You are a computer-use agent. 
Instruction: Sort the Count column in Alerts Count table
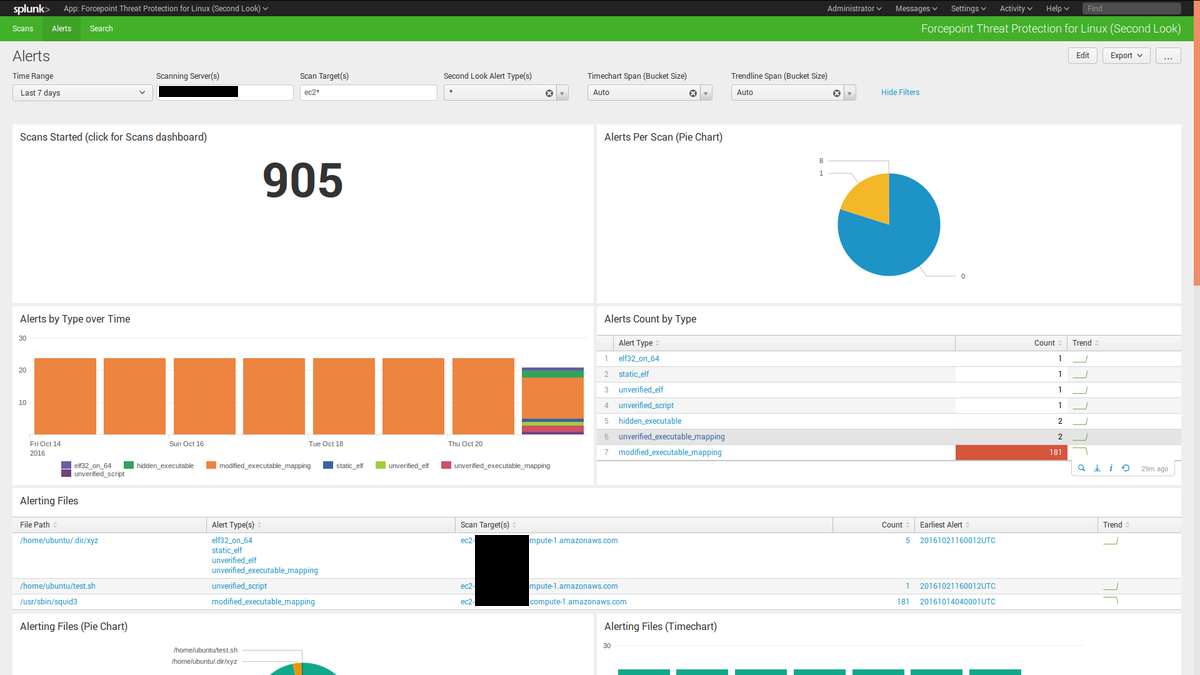[x=1046, y=342]
